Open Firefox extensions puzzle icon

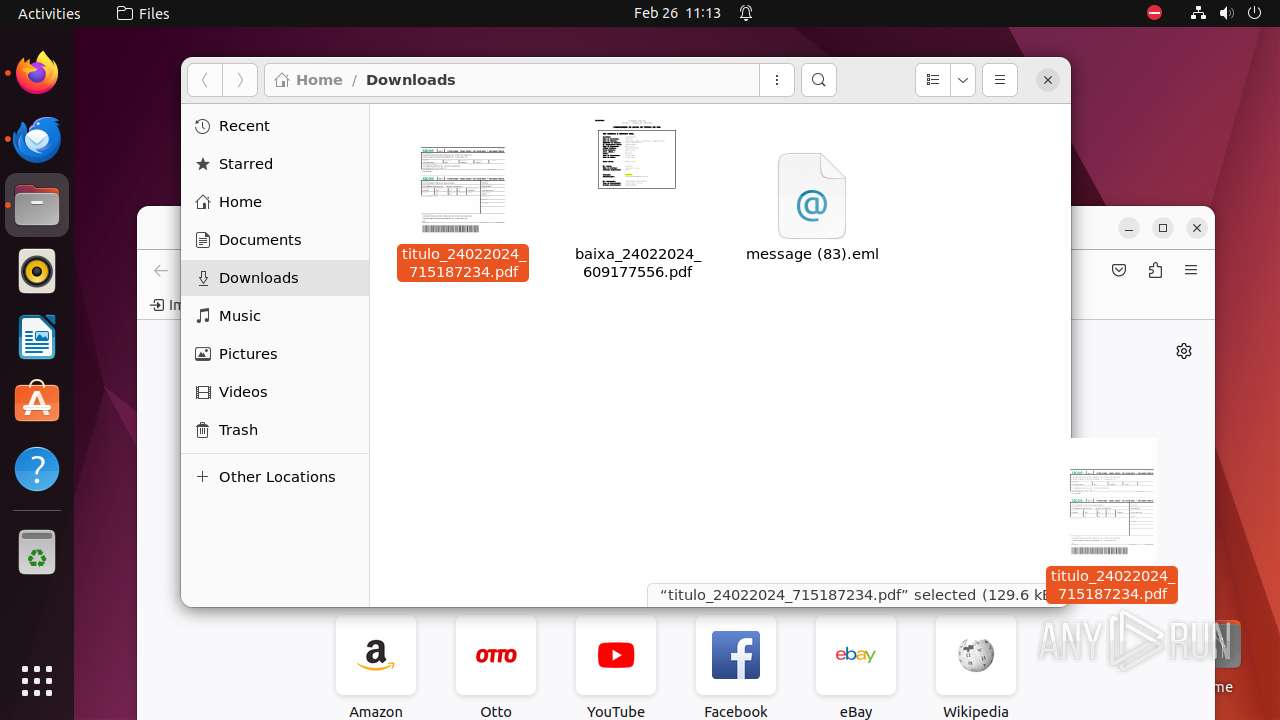click(x=1155, y=270)
